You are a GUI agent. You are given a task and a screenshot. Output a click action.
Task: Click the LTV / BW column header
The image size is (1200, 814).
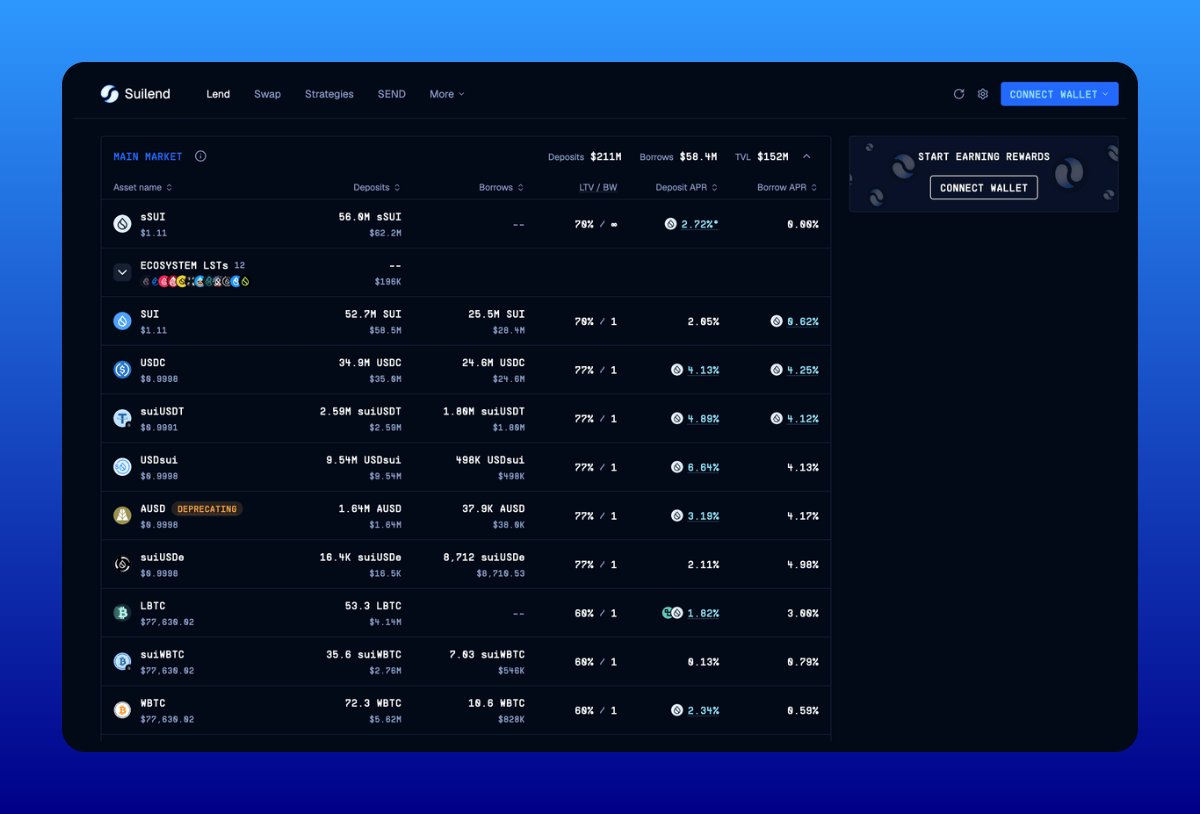[598, 187]
